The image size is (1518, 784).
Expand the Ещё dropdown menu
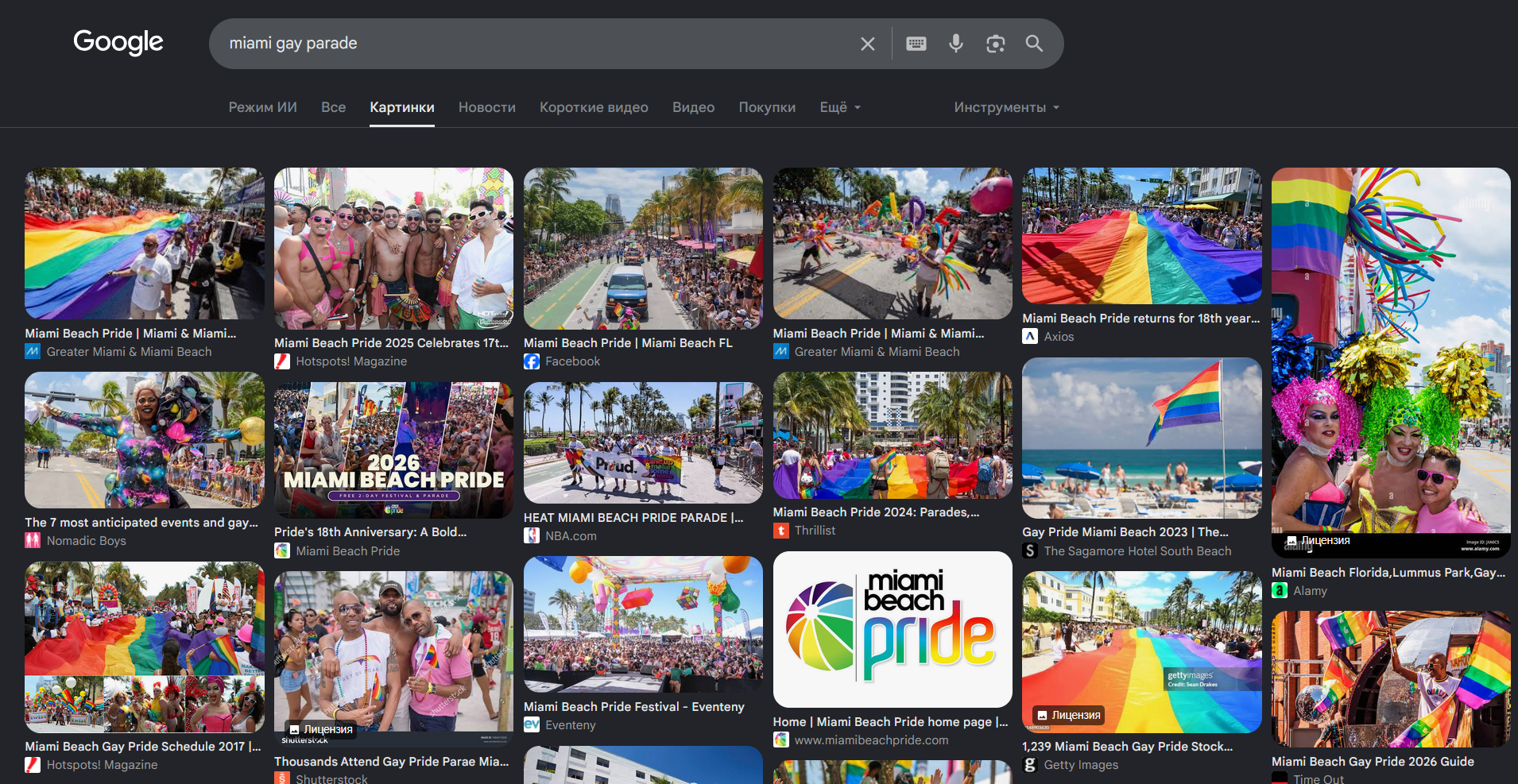(x=840, y=107)
